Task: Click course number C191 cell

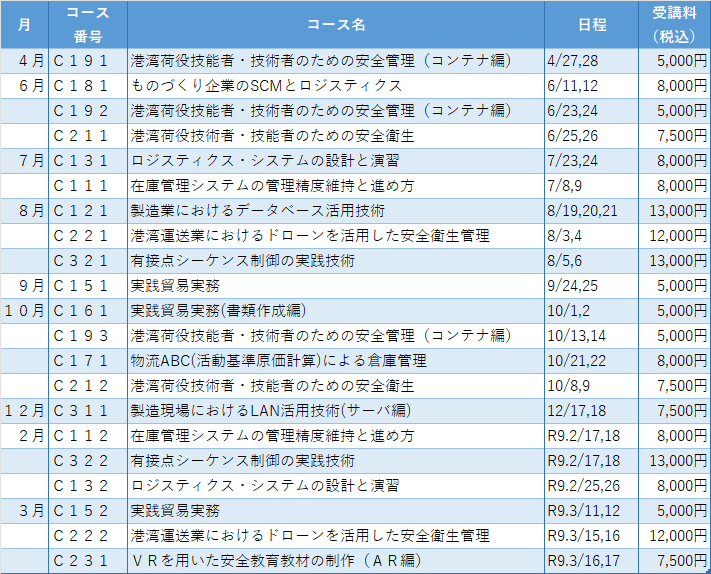Action: point(87,60)
